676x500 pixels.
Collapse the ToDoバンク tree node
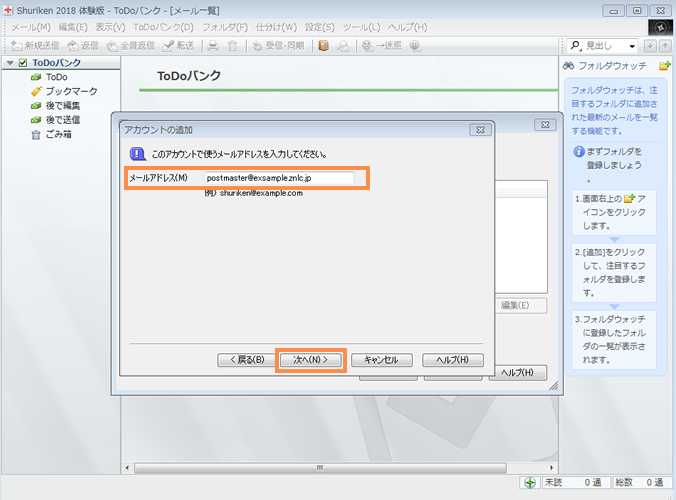(9, 63)
